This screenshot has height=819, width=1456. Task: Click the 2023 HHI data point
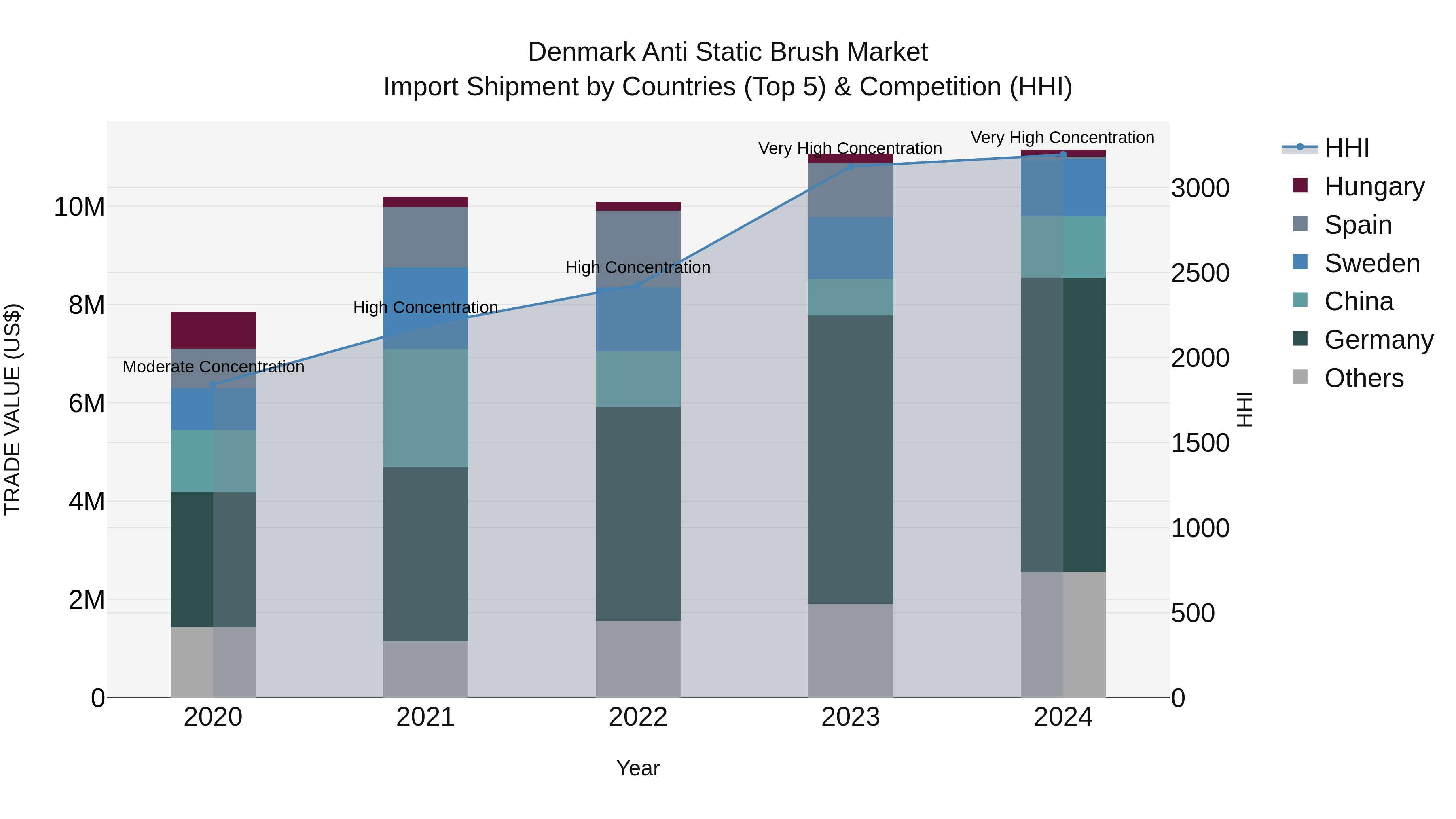click(x=851, y=167)
